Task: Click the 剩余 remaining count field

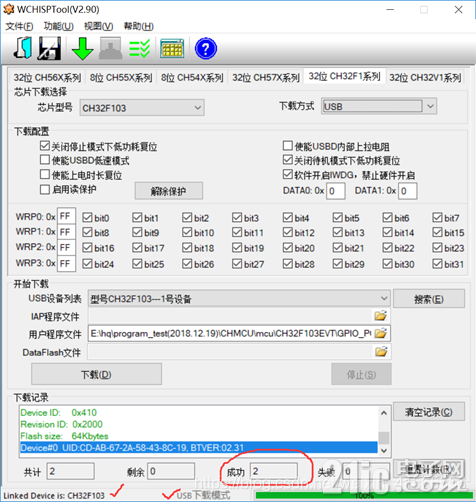Action: 171,471
